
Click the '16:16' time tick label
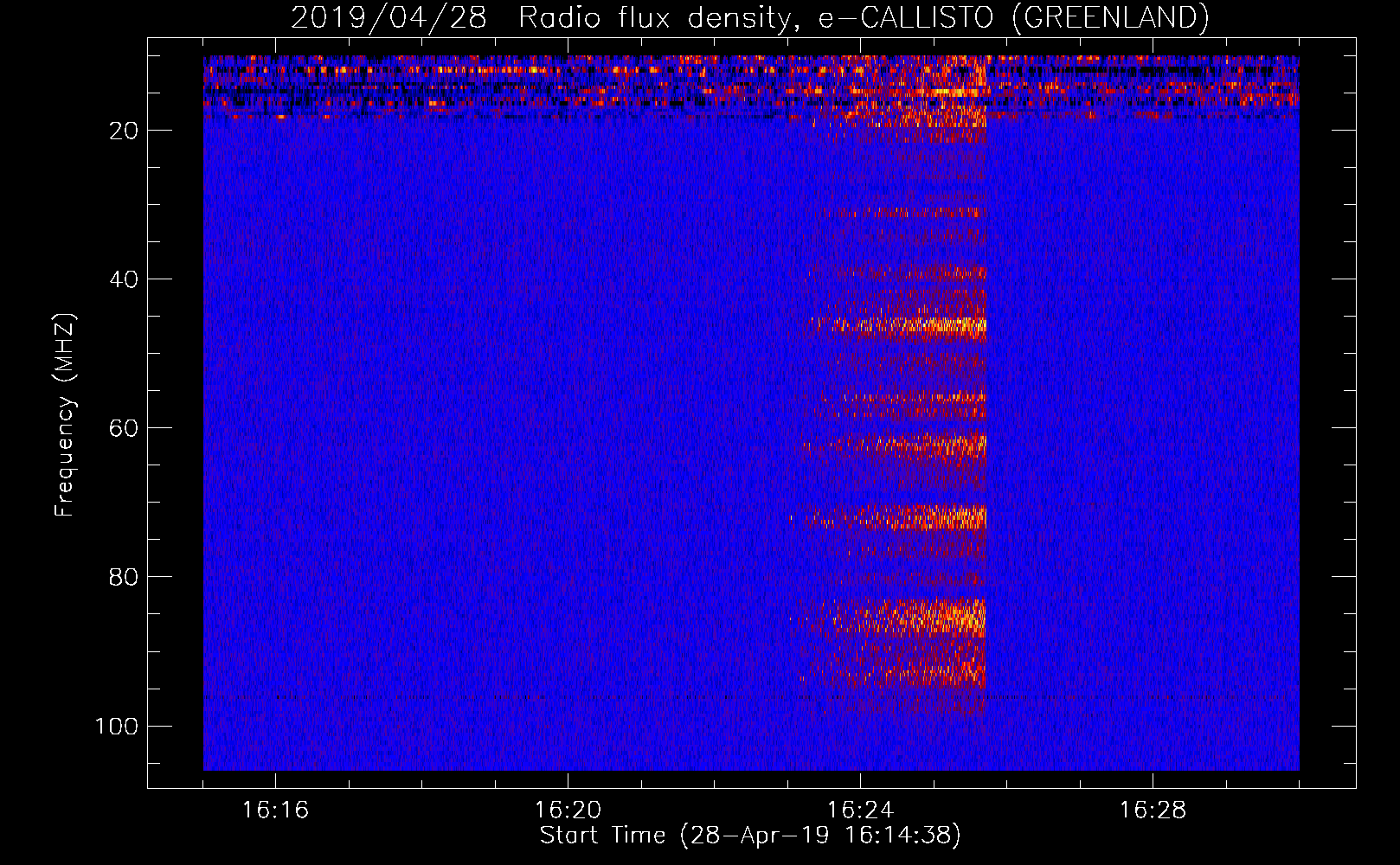275,811
